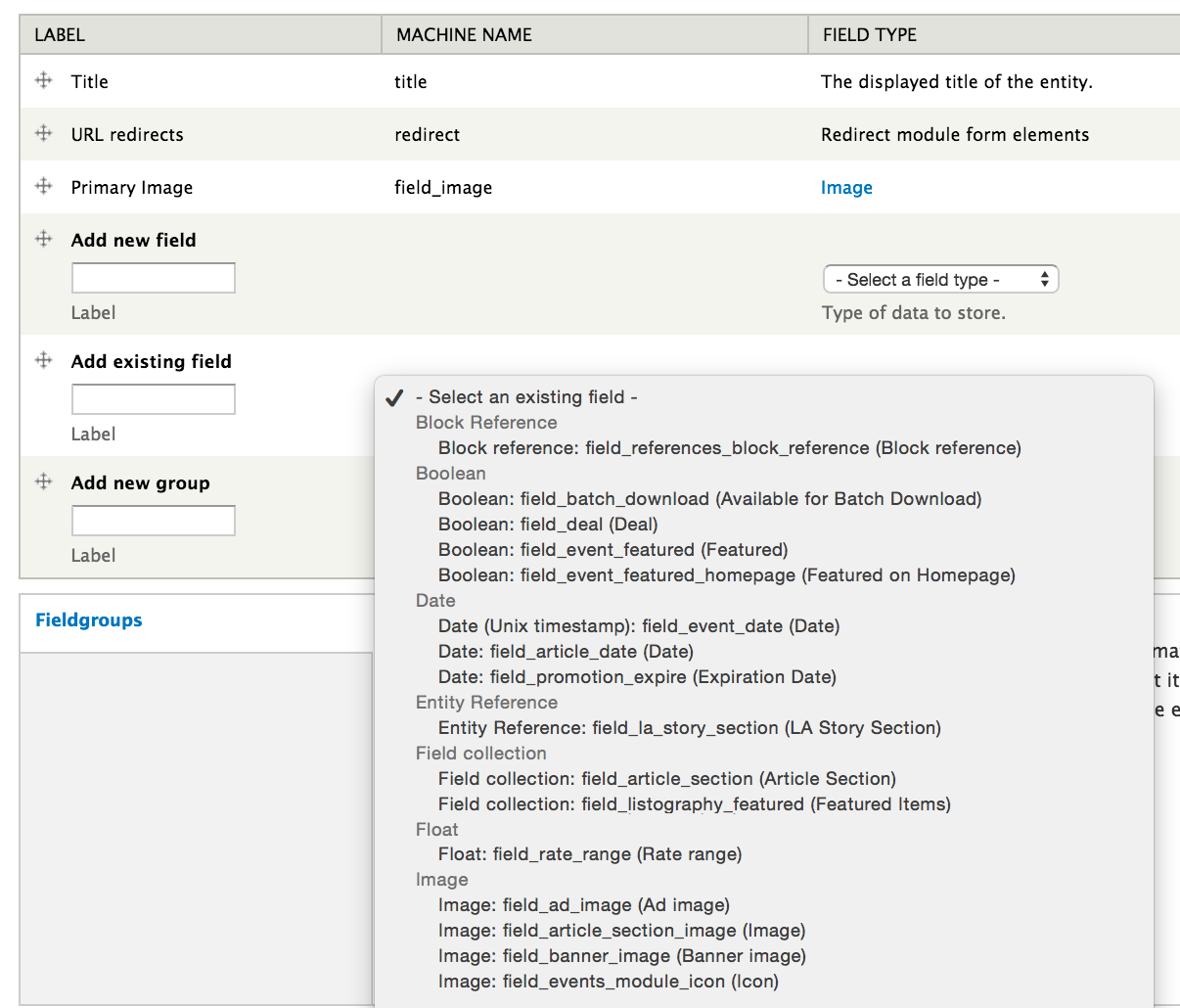Grab the drag handle next to Primary Image
Viewport: 1180px width, 1008px height.
[x=42, y=187]
